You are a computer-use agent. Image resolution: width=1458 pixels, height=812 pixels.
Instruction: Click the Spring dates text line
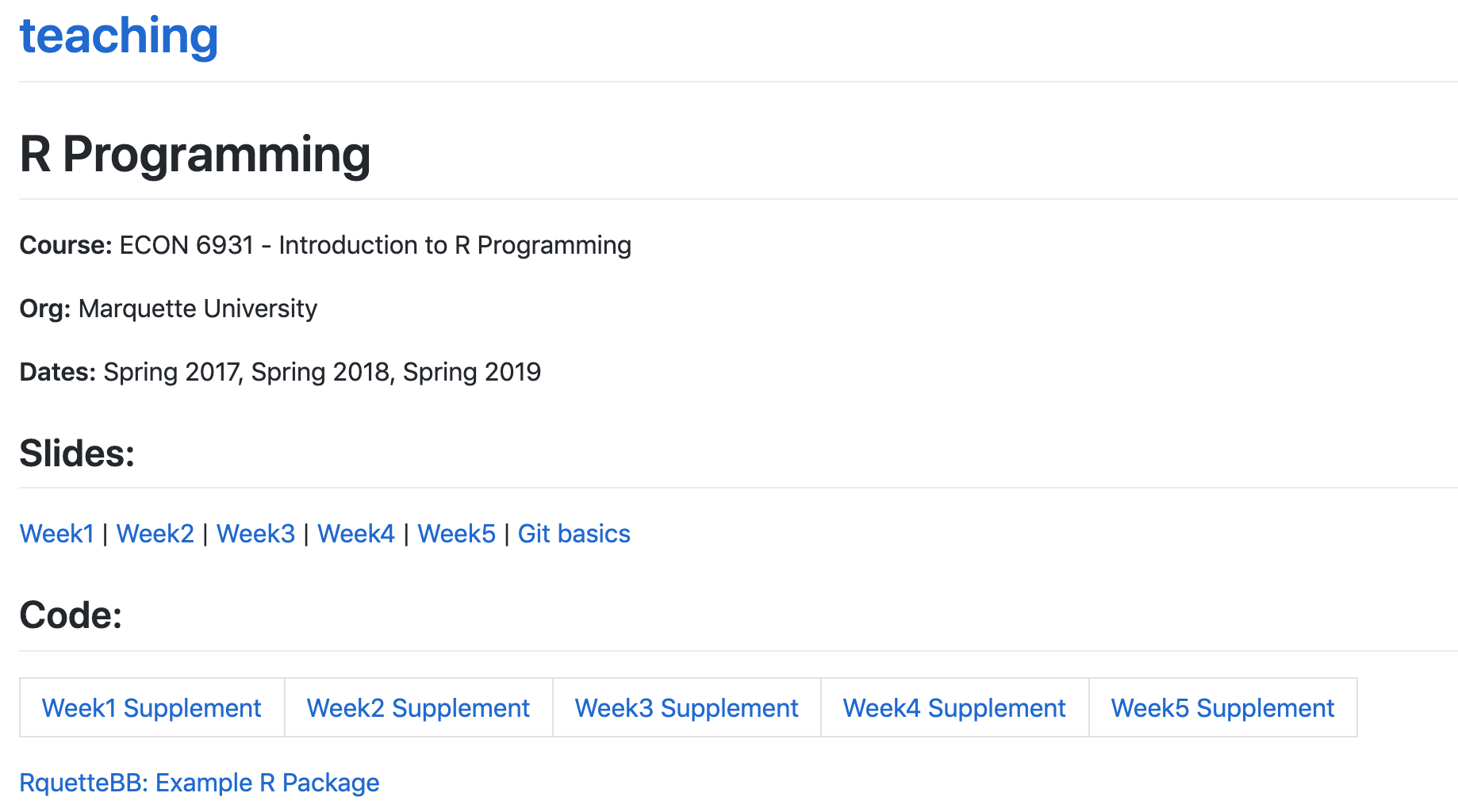click(280, 371)
